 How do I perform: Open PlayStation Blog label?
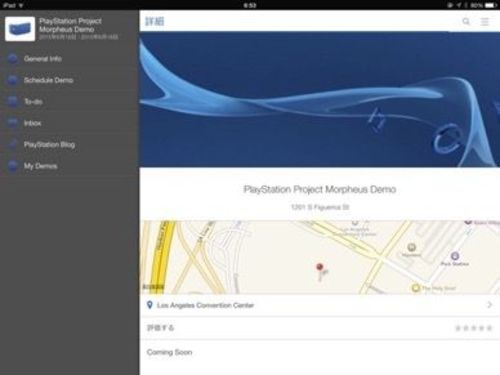[49, 145]
